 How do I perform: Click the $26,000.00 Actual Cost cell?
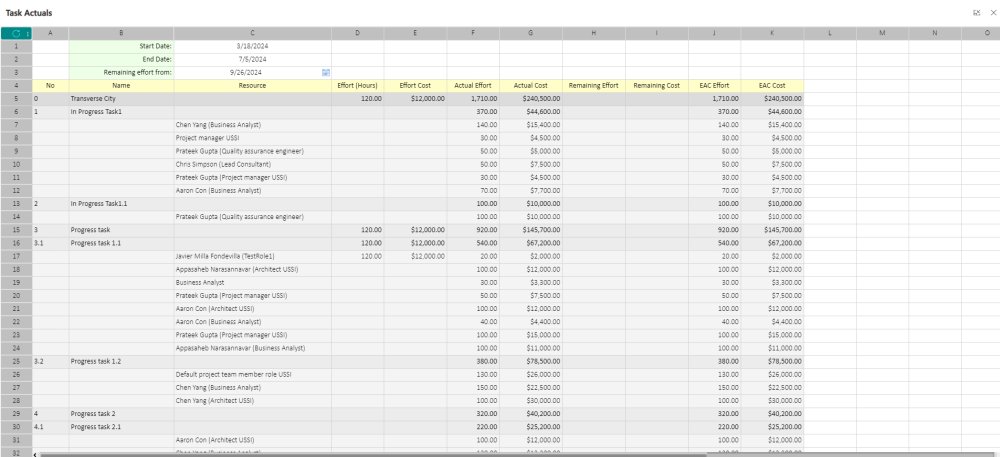531,374
